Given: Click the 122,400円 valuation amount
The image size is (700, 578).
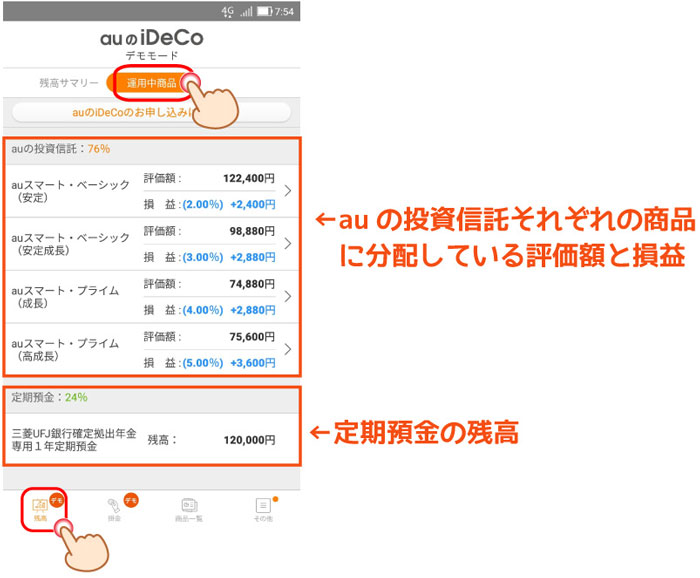Looking at the screenshot, I should (x=249, y=179).
